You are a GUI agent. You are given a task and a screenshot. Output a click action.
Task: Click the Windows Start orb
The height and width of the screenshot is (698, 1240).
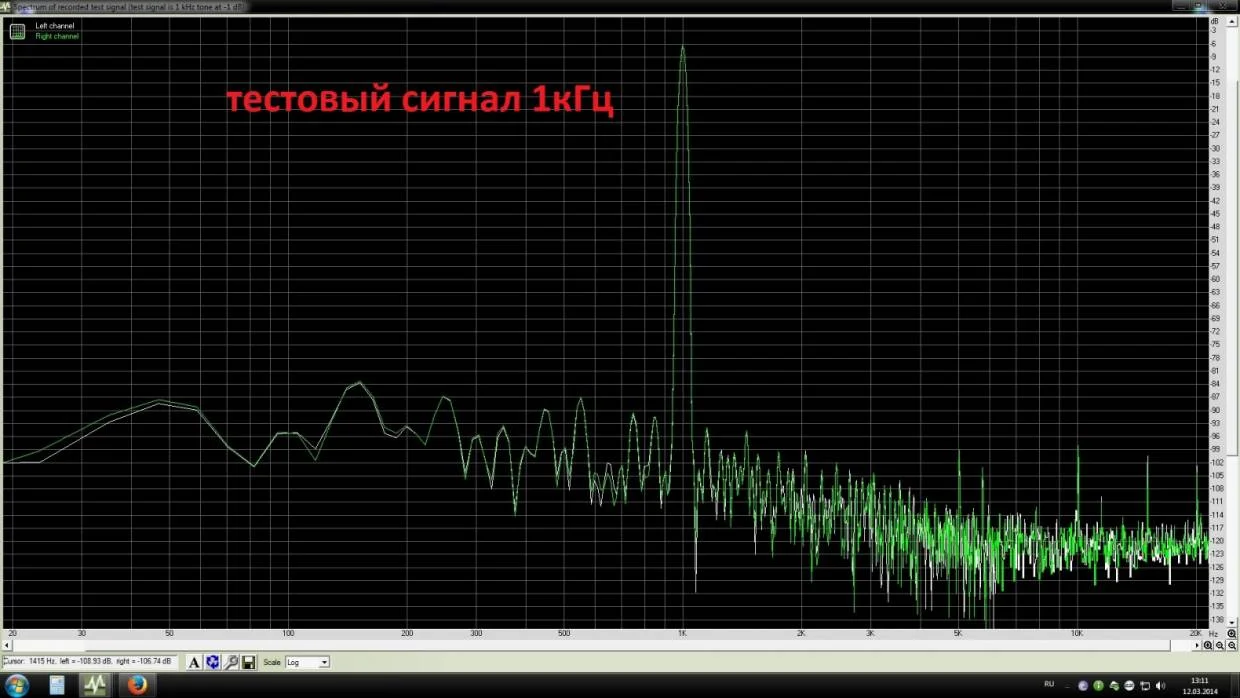(x=17, y=685)
